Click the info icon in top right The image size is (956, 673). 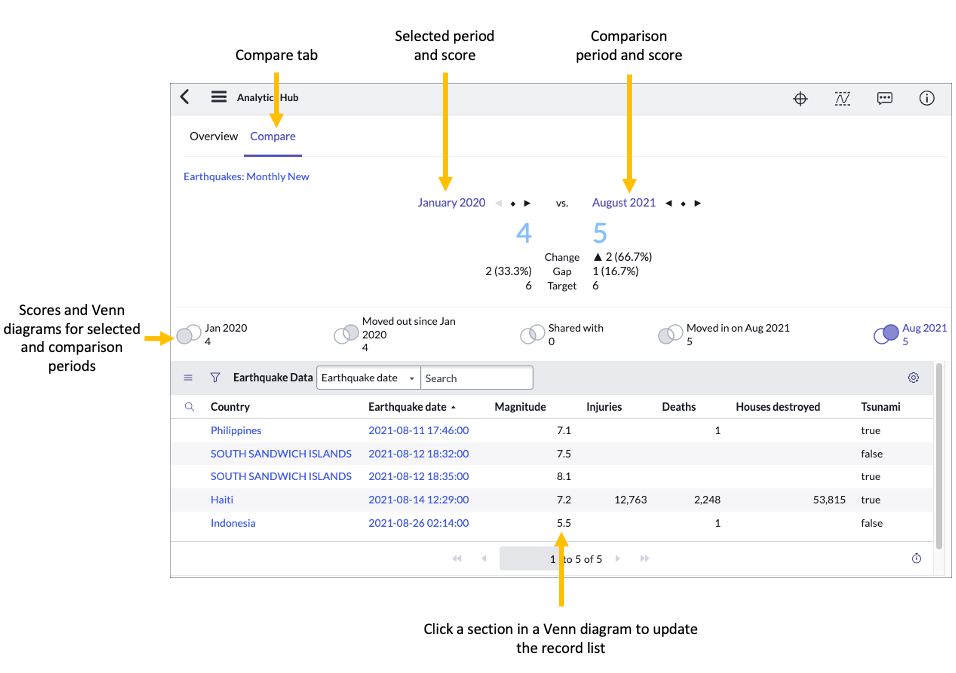click(926, 98)
